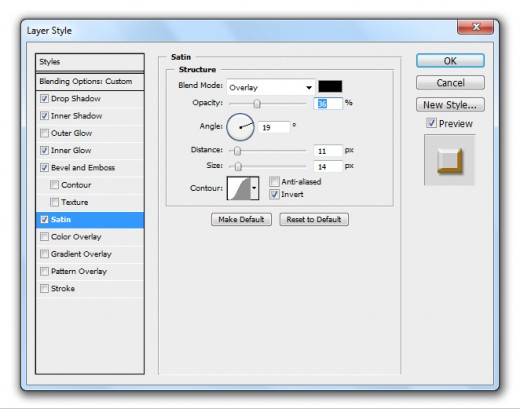Screen dimensions: 520x409
Task: Enable the Stroke checkbox
Action: (44, 288)
